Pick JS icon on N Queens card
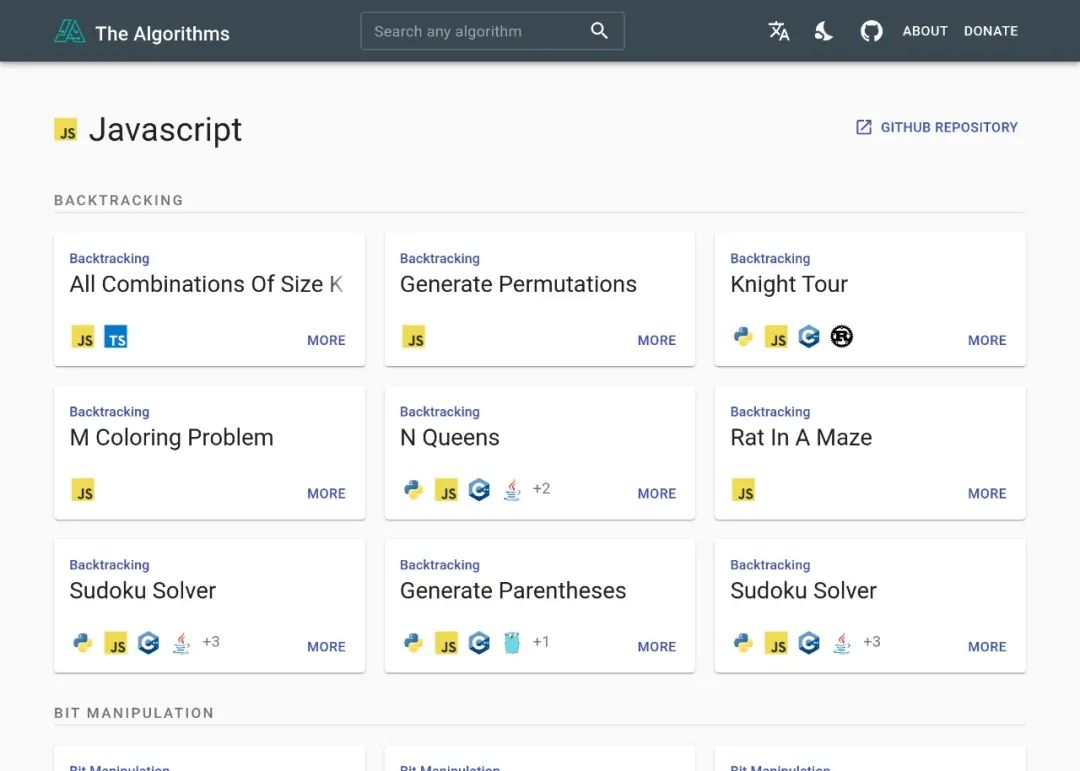 [446, 490]
